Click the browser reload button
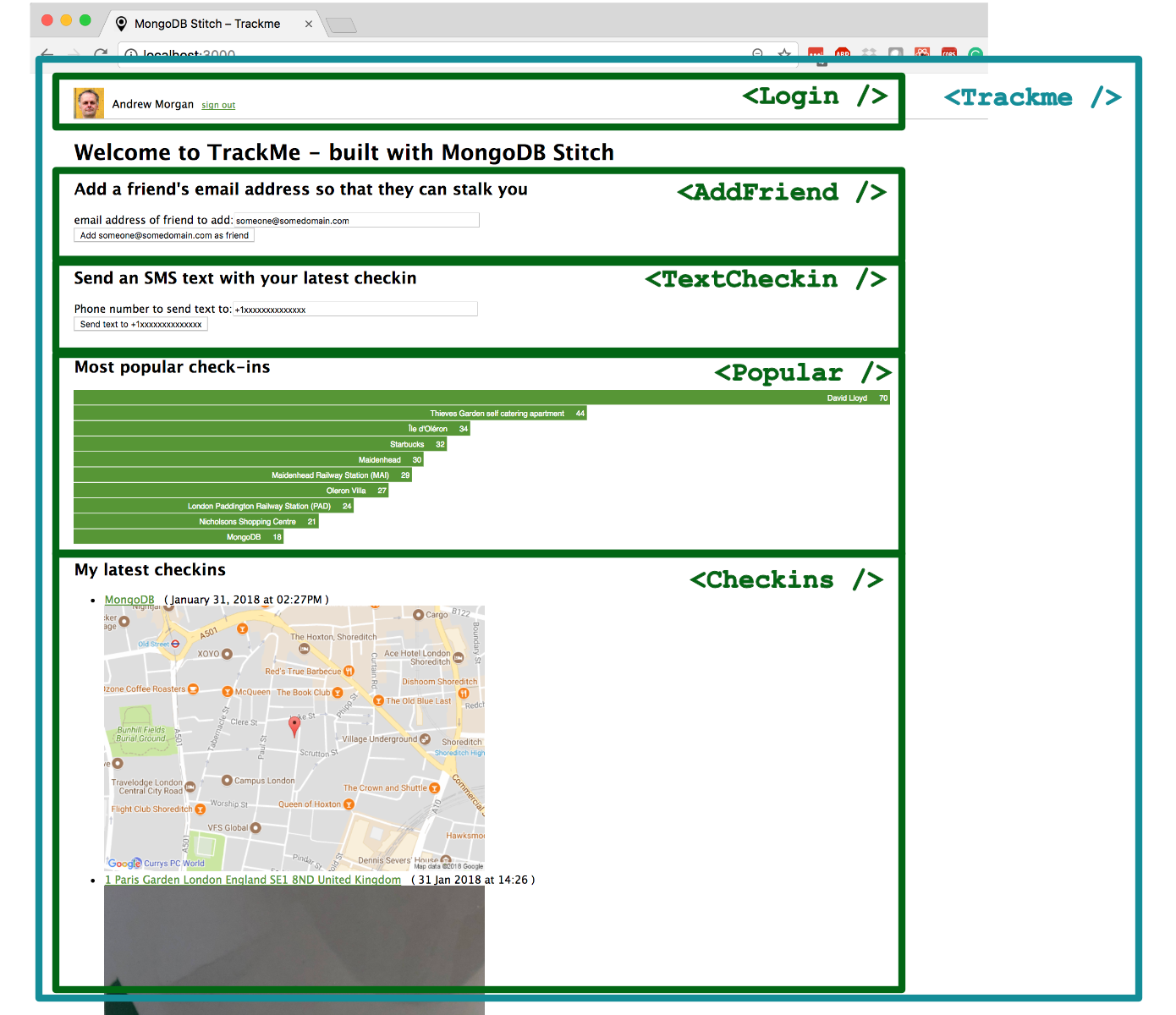1176x1015 pixels. pos(101,54)
